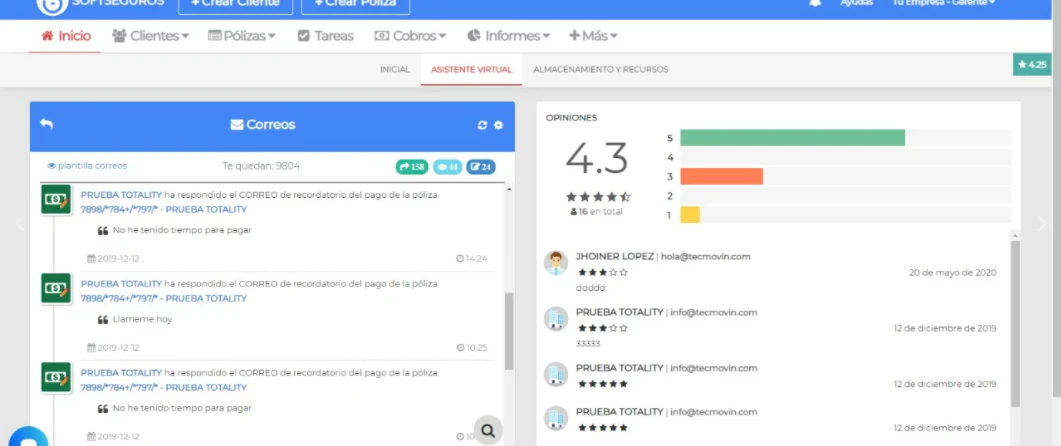Select the ASISTENTE VIRTUAL tab

coord(472,69)
